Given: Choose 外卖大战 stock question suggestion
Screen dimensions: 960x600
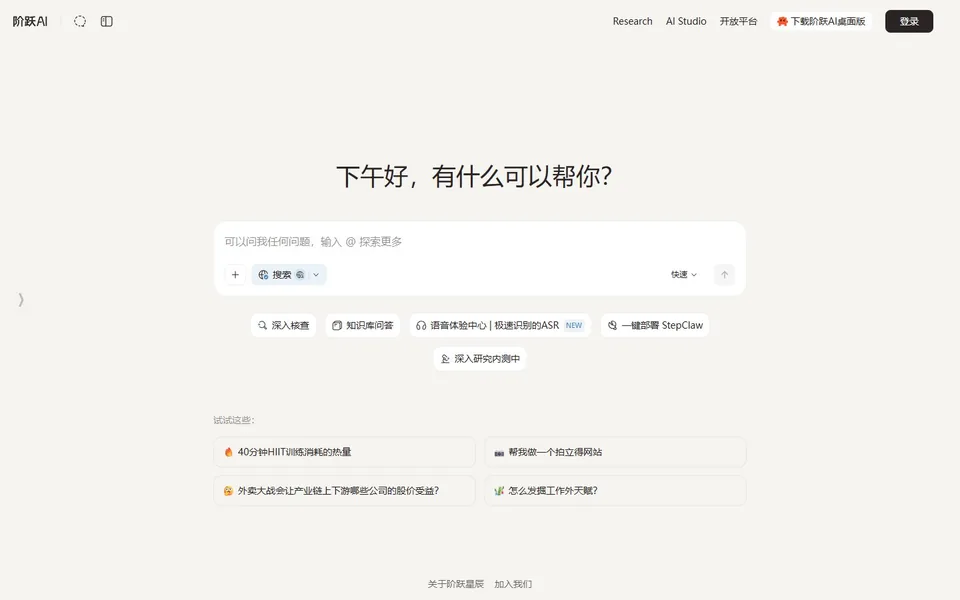Looking at the screenshot, I should 344,490.
